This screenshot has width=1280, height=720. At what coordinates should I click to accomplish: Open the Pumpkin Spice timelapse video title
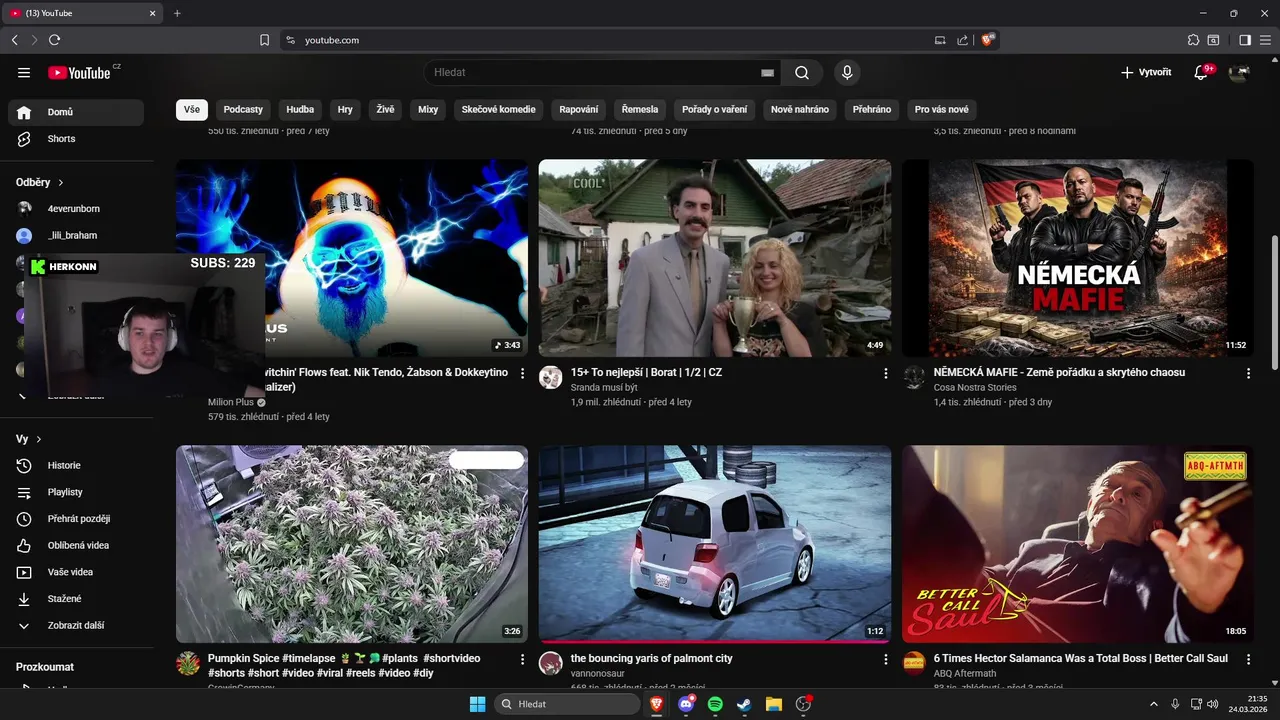pyautogui.click(x=344, y=666)
